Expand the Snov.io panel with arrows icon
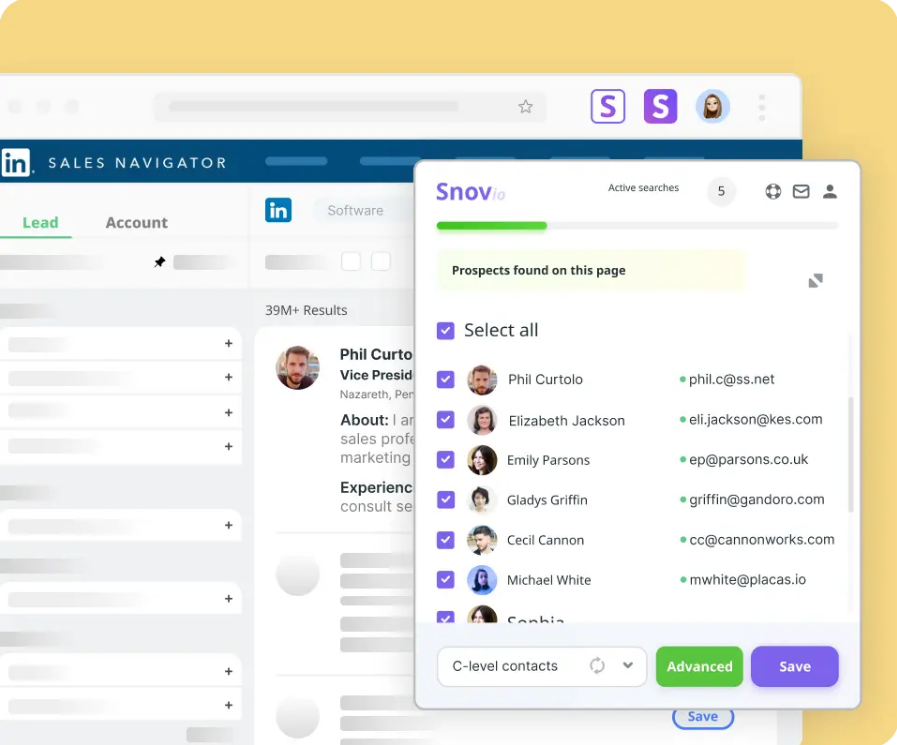This screenshot has width=897, height=745. click(815, 280)
